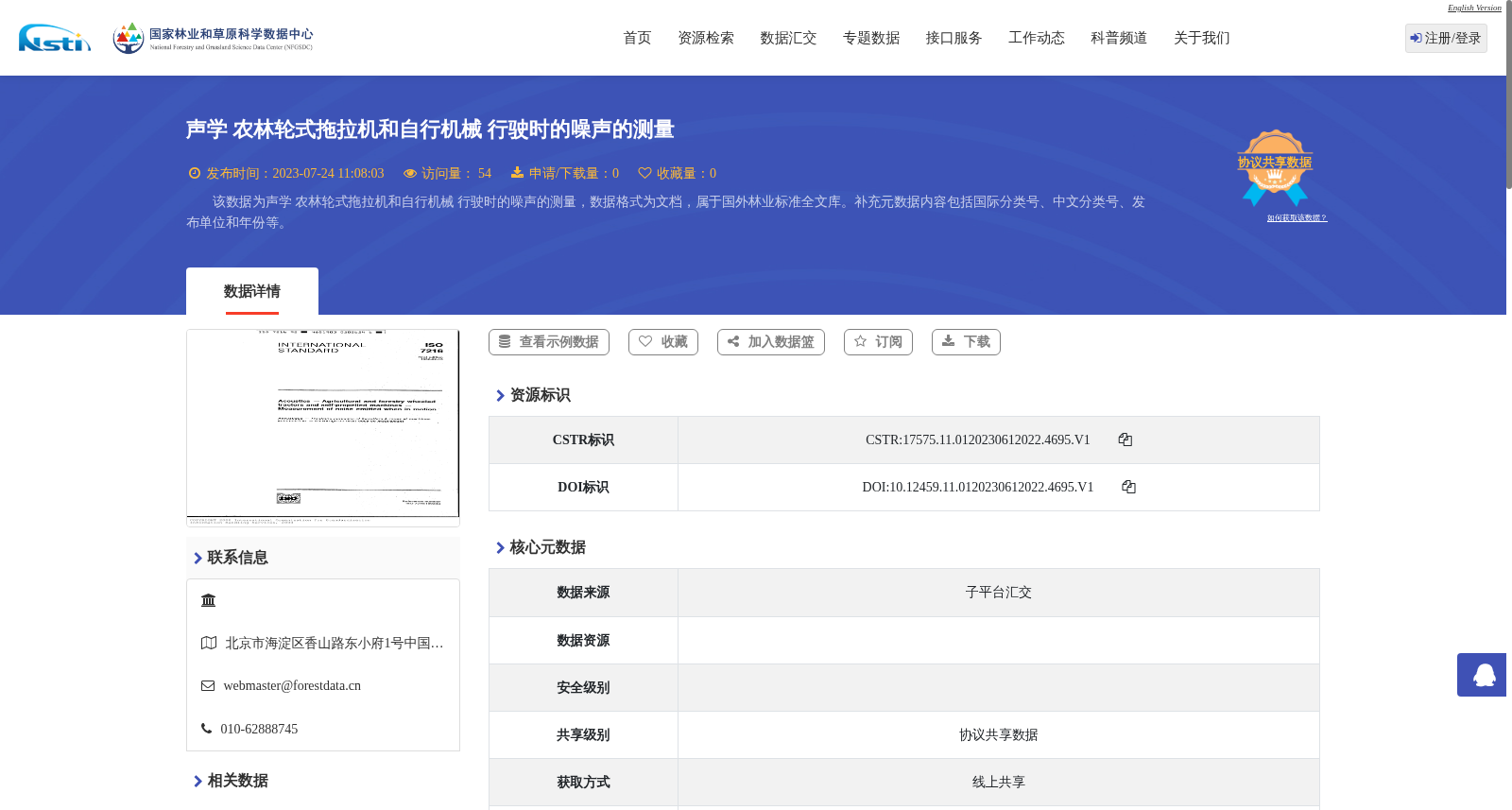Viewport: 1512px width, 810px height.
Task: Open 首页 in the navigation bar
Action: [637, 38]
